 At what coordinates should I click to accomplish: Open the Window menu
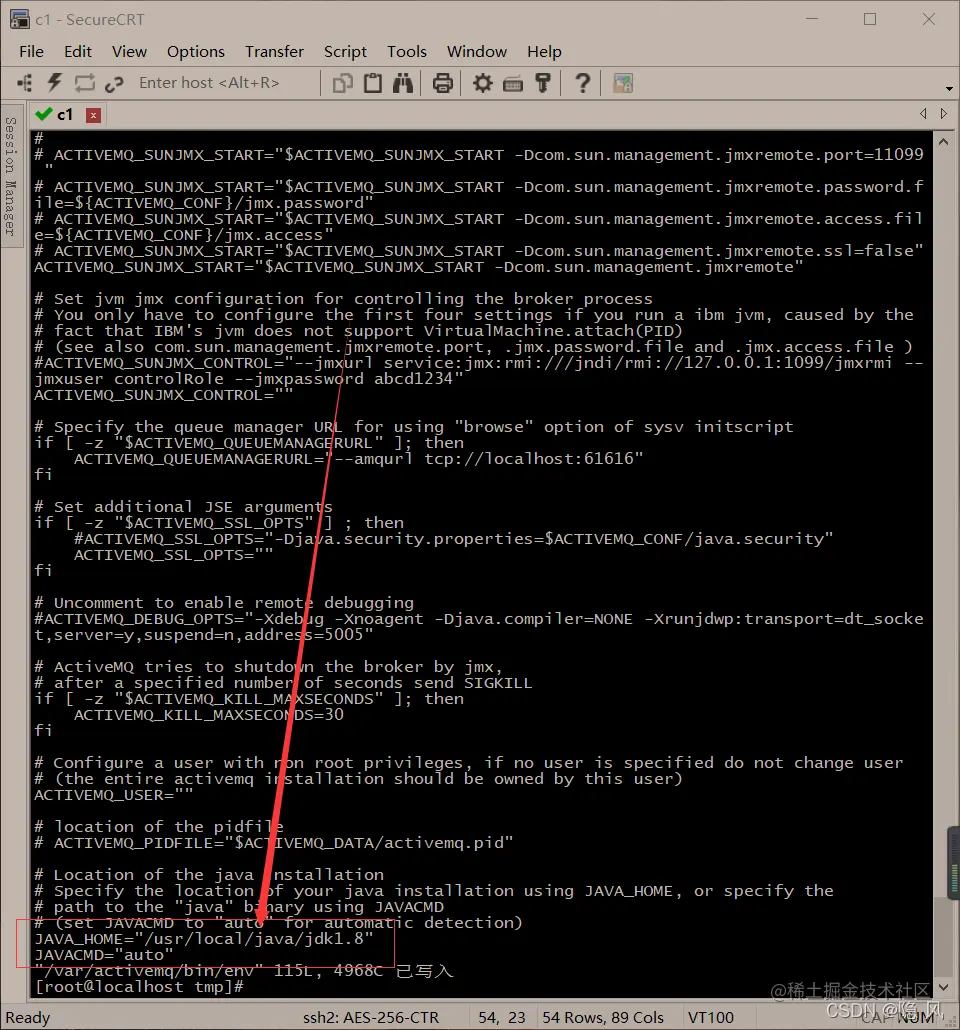tap(476, 51)
